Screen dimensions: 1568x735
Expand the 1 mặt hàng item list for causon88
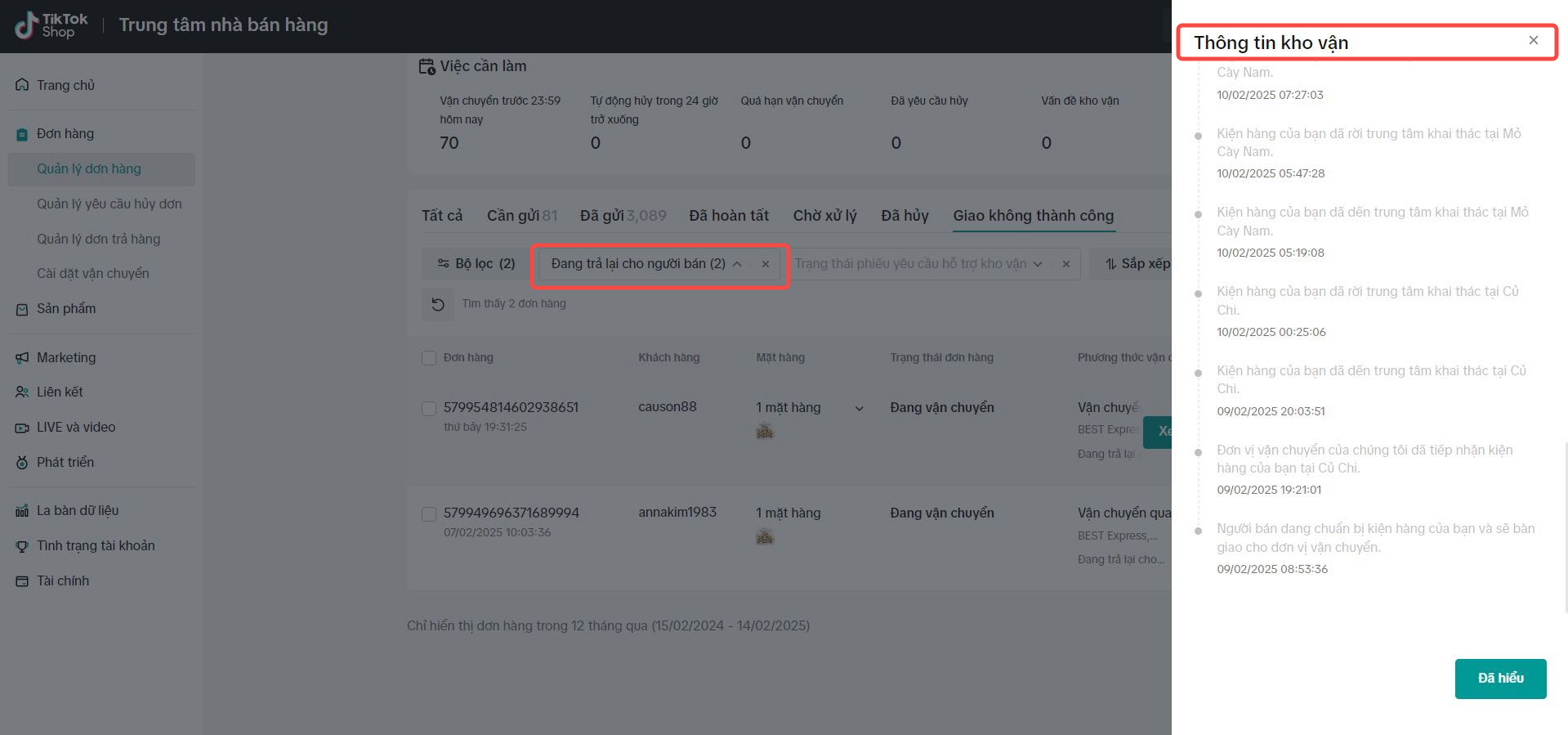click(x=859, y=408)
